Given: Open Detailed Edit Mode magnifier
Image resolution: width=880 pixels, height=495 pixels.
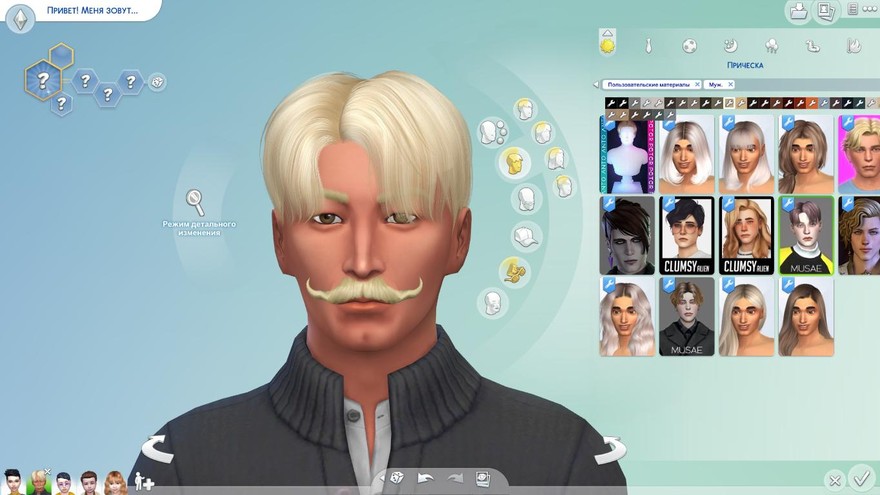Looking at the screenshot, I should click(x=195, y=202).
